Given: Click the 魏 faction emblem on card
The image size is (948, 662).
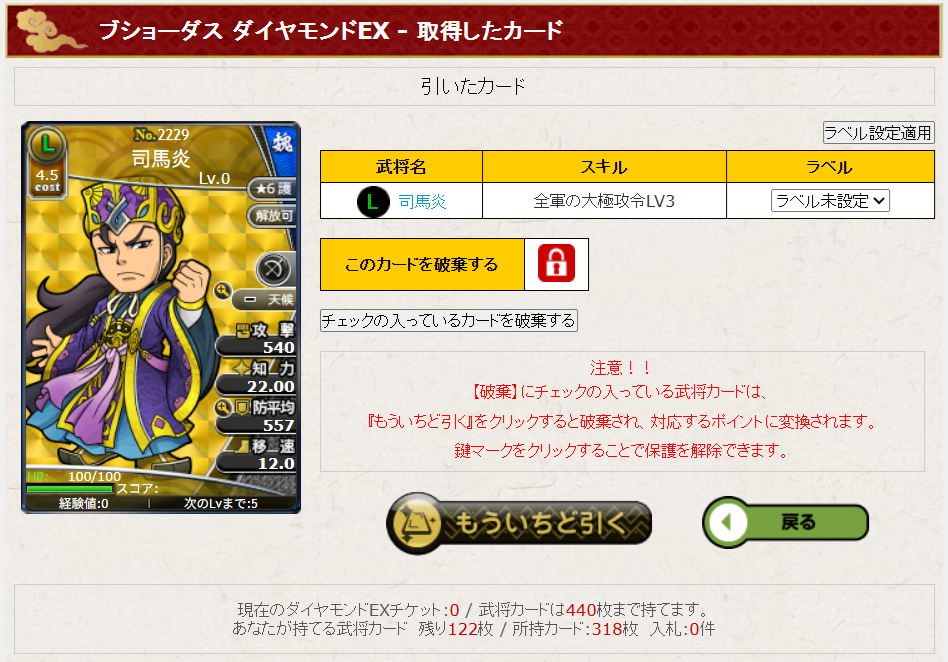Looking at the screenshot, I should click(282, 143).
